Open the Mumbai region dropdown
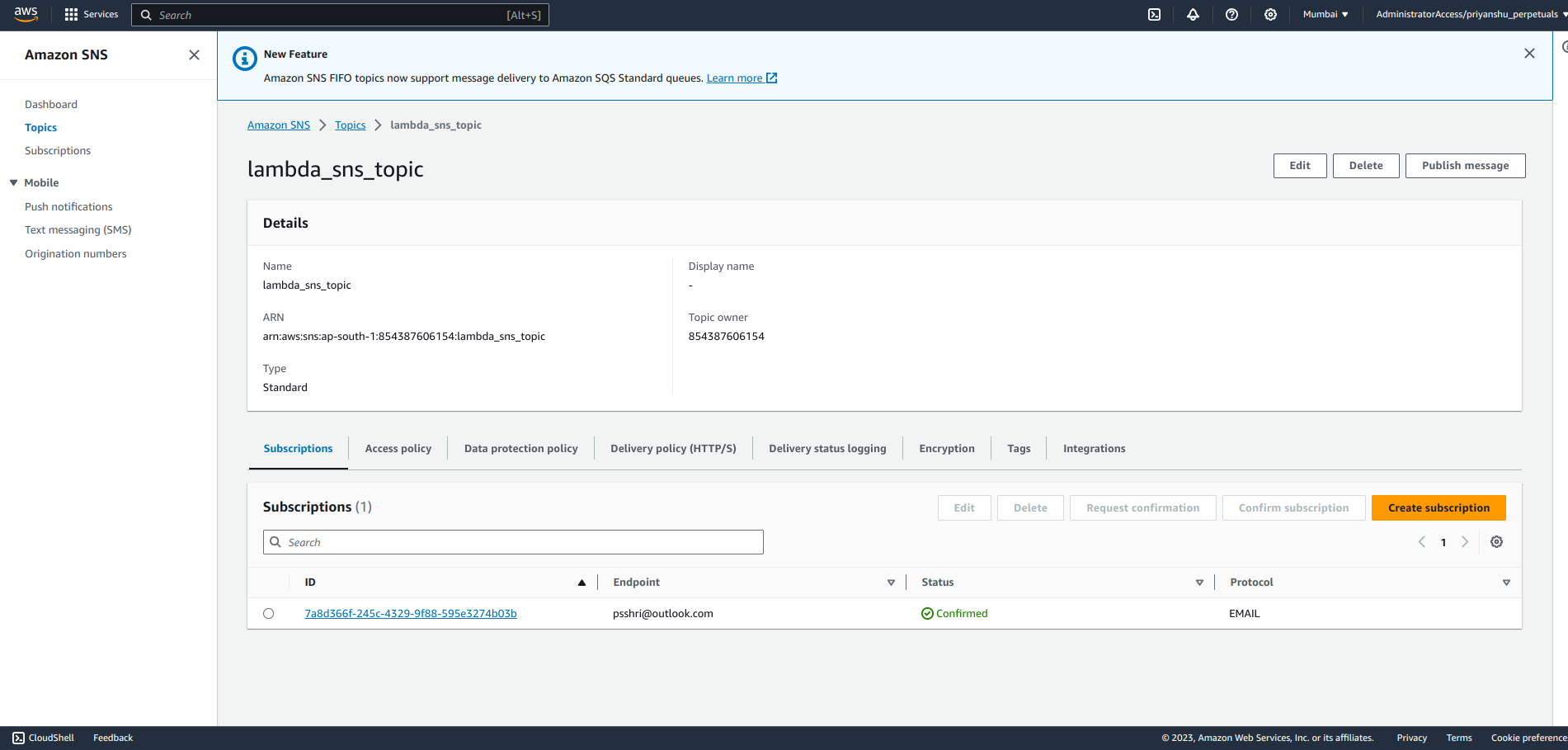 1326,15
